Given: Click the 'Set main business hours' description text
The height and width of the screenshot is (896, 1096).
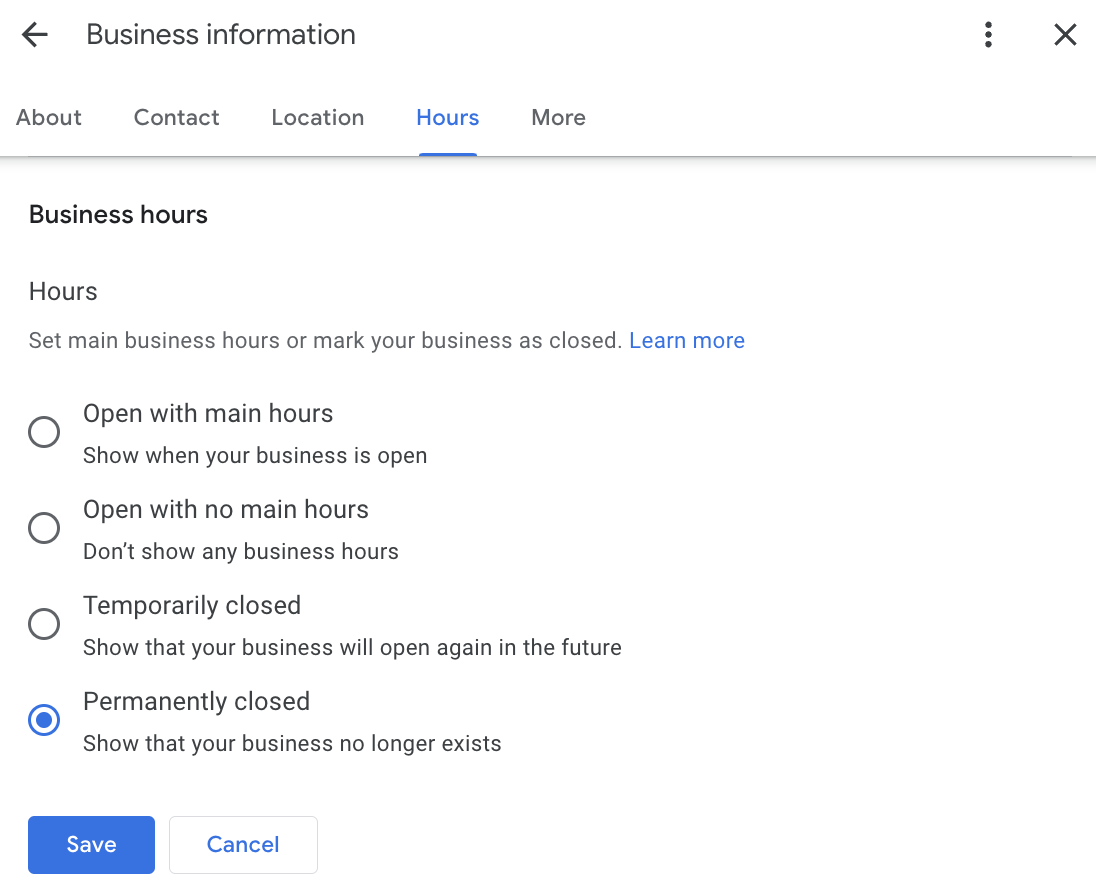Looking at the screenshot, I should [x=325, y=341].
